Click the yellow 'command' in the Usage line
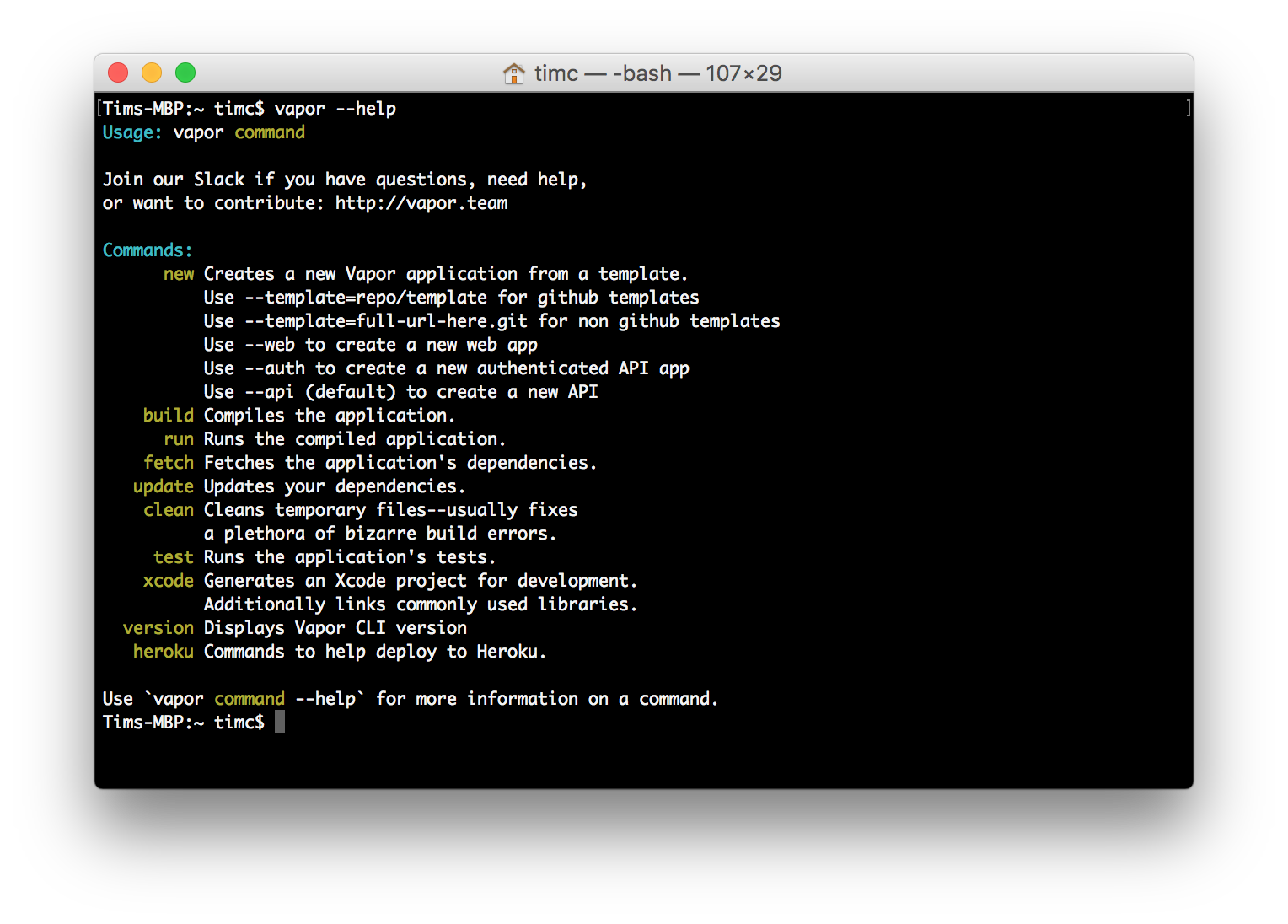 pyautogui.click(x=270, y=132)
